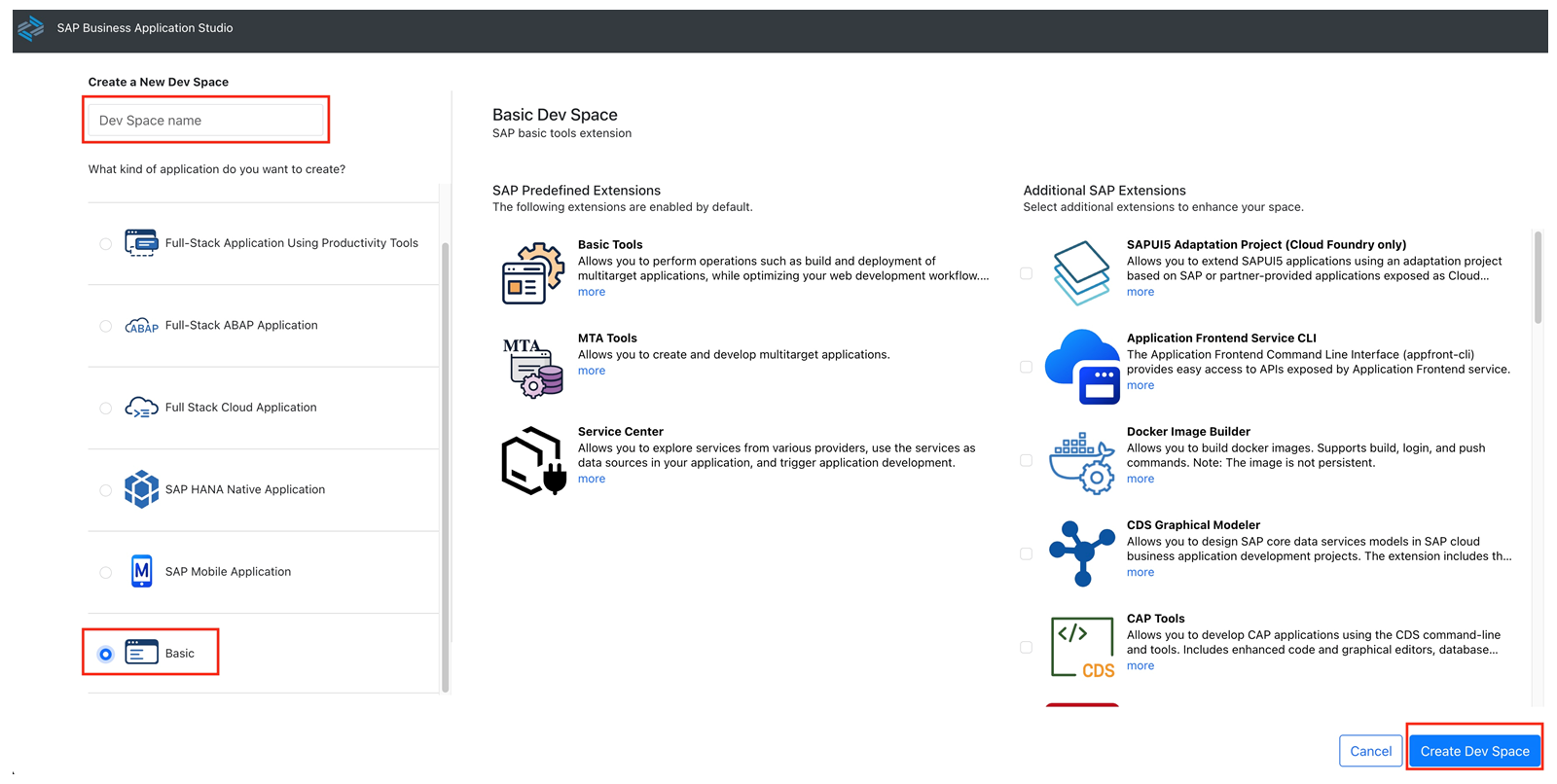This screenshot has height=784, width=1557.
Task: Enable CDS Graphical Modeler extension checkbox
Action: tap(1026, 553)
